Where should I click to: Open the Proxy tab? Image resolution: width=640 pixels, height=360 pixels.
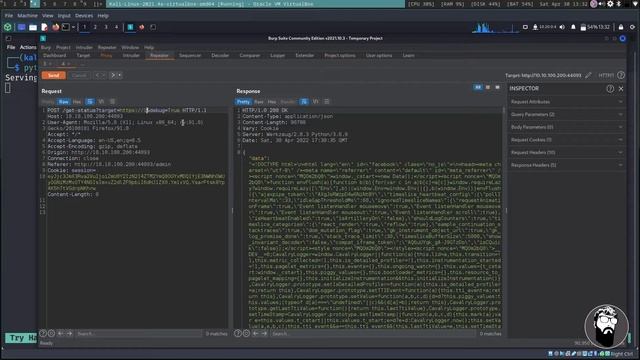point(106,56)
